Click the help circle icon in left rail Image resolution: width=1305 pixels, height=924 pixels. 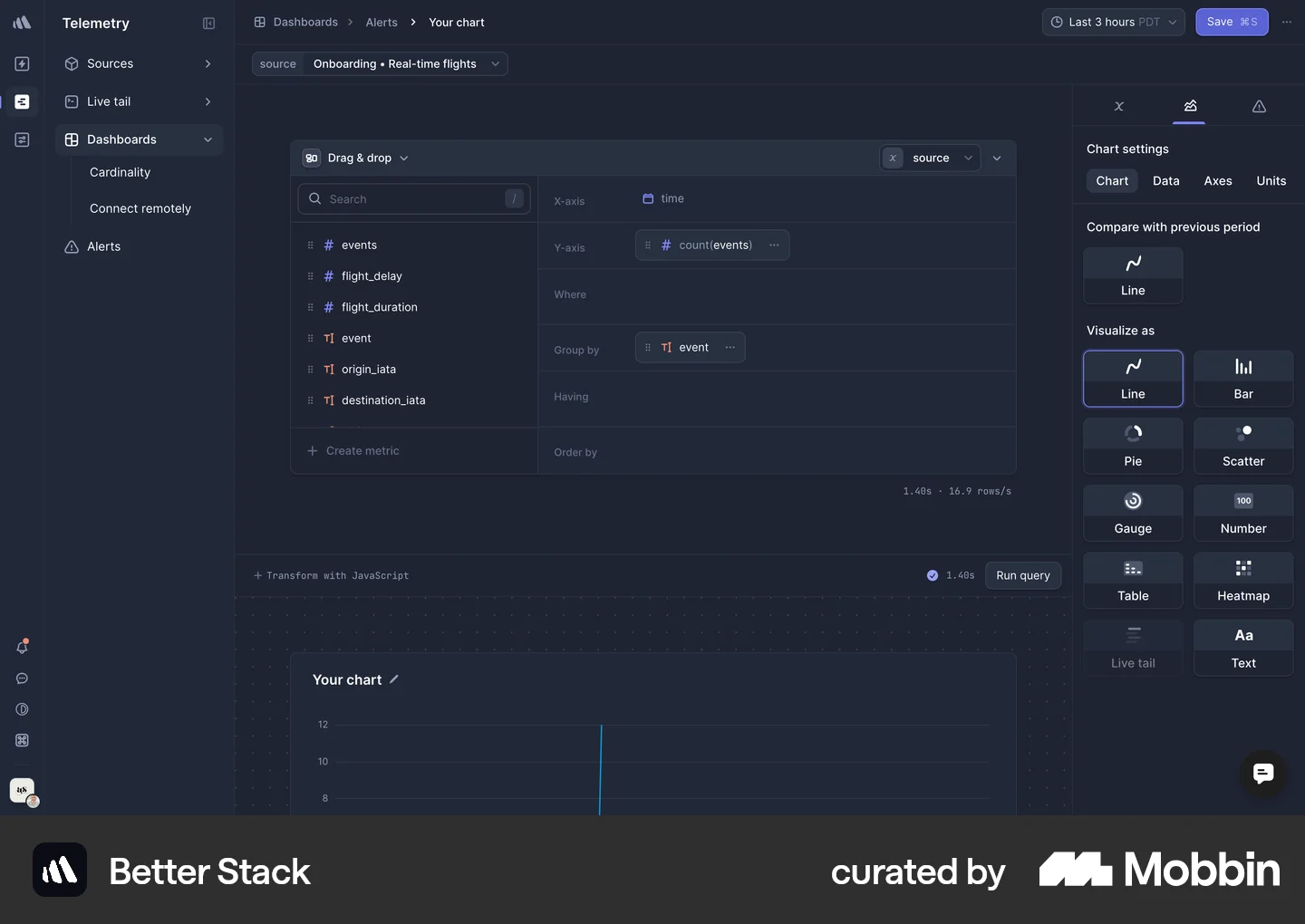click(23, 709)
